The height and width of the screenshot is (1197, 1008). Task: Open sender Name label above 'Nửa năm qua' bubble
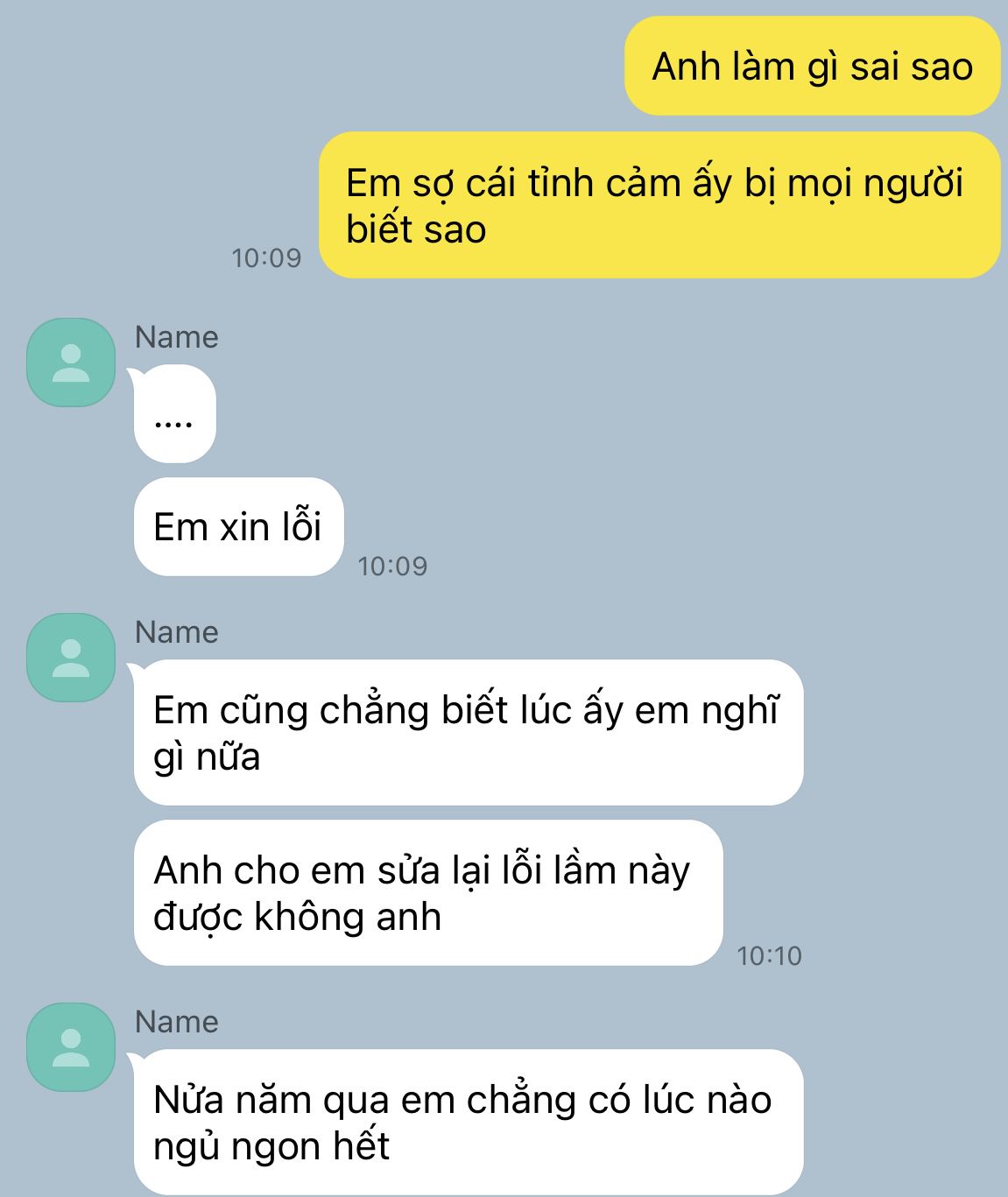tap(176, 1022)
